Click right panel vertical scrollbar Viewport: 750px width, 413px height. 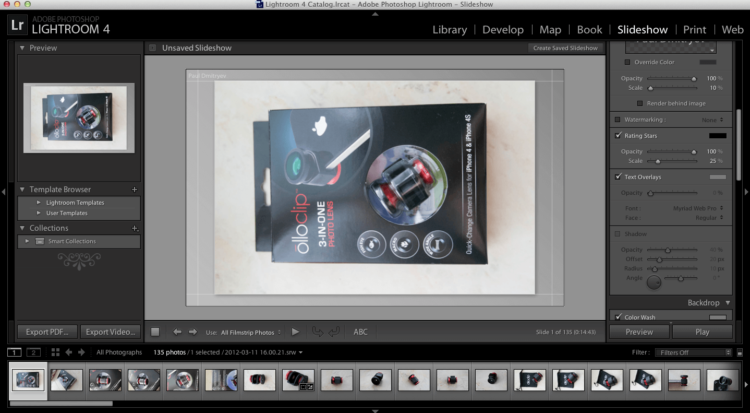[x=739, y=144]
